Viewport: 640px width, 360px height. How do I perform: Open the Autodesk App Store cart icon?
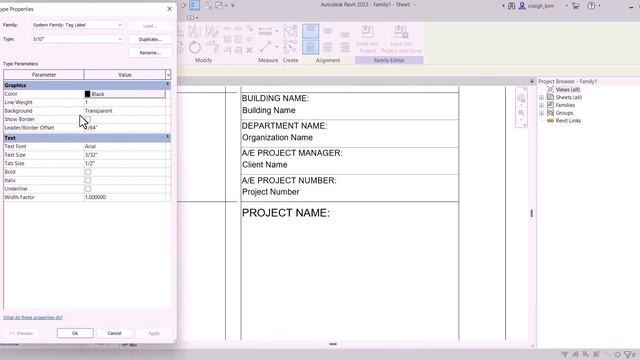(x=576, y=6)
